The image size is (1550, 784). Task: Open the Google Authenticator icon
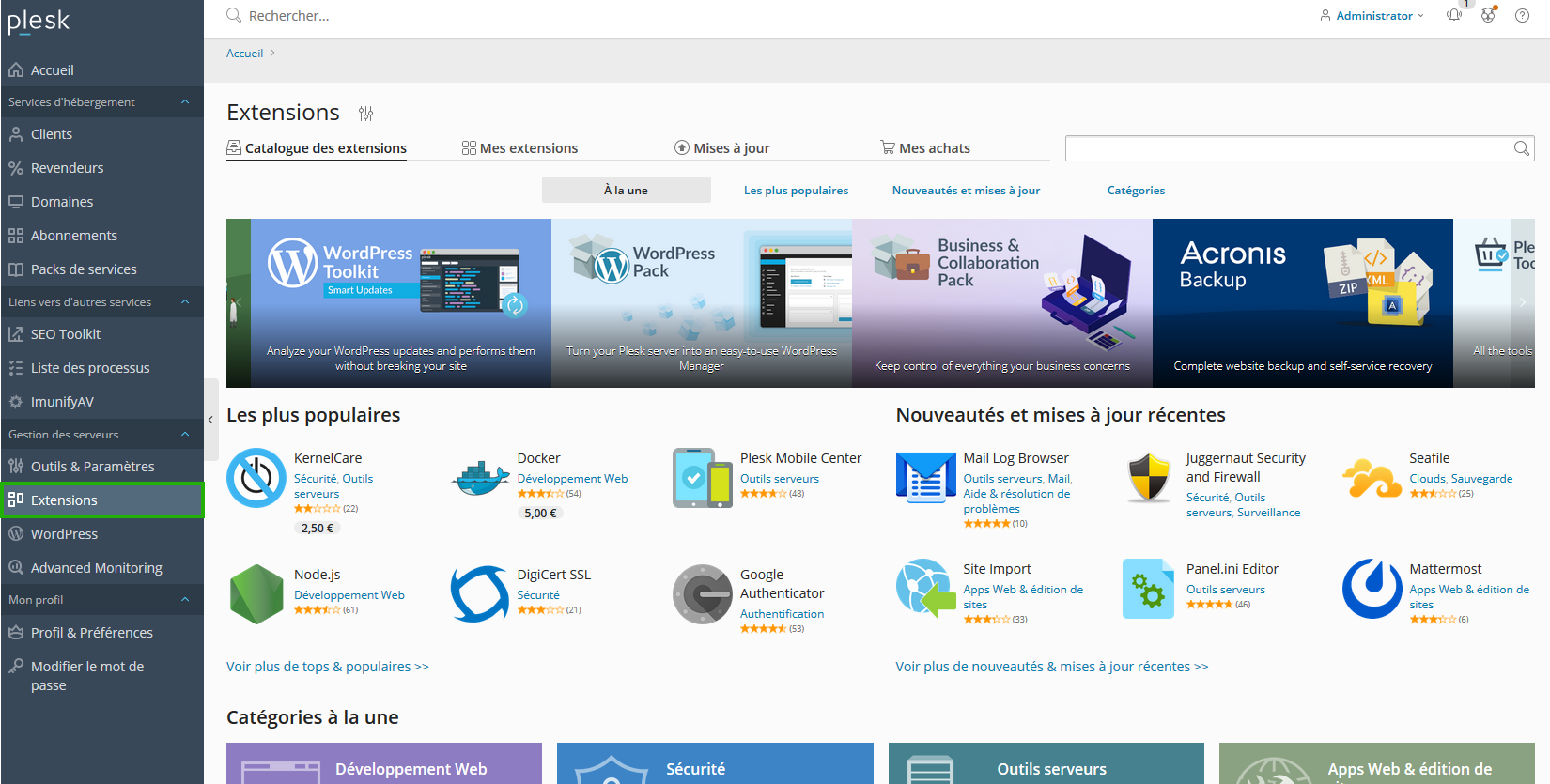coord(703,594)
